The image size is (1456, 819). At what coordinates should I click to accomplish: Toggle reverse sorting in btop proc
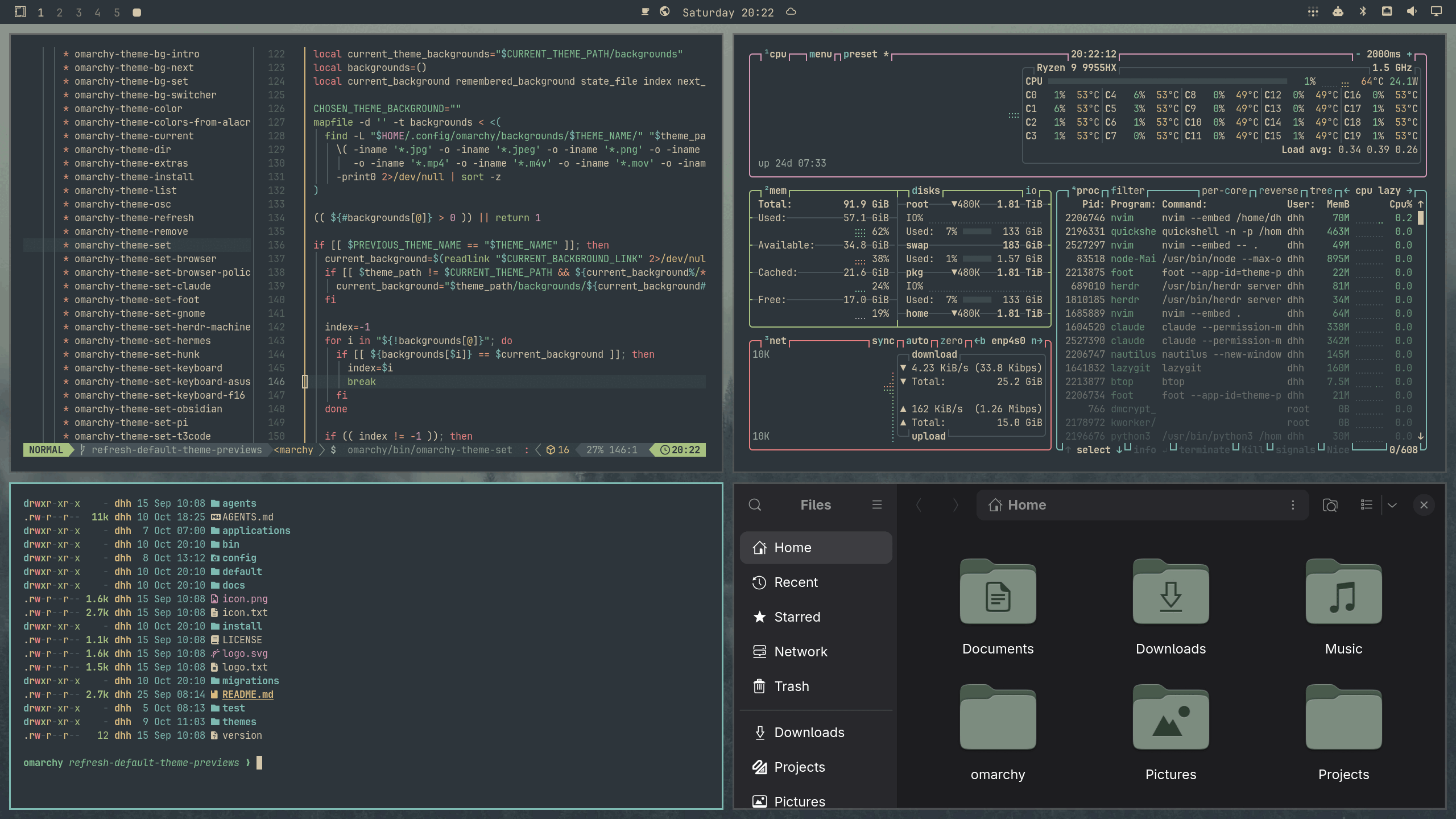(1279, 191)
